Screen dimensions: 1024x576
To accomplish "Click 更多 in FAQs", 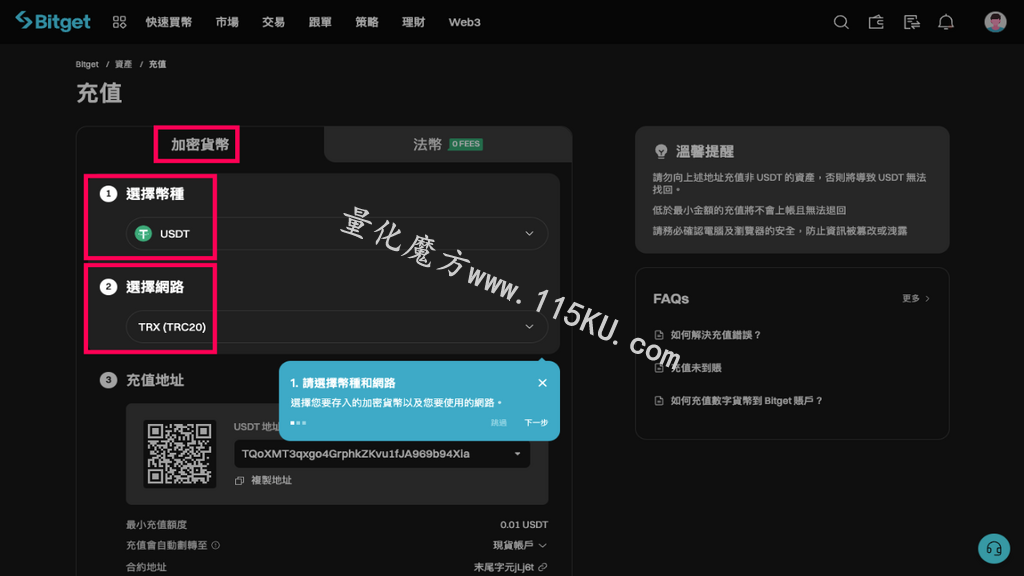I will tap(916, 298).
